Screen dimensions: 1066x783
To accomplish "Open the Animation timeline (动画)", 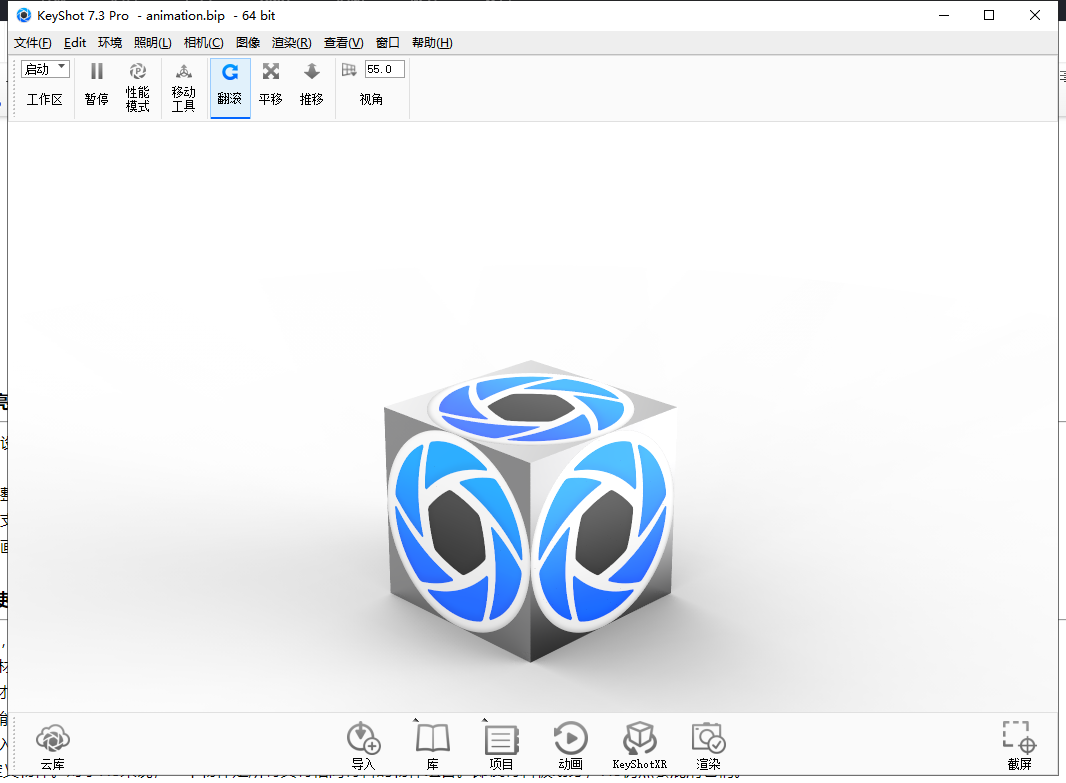I will [570, 746].
